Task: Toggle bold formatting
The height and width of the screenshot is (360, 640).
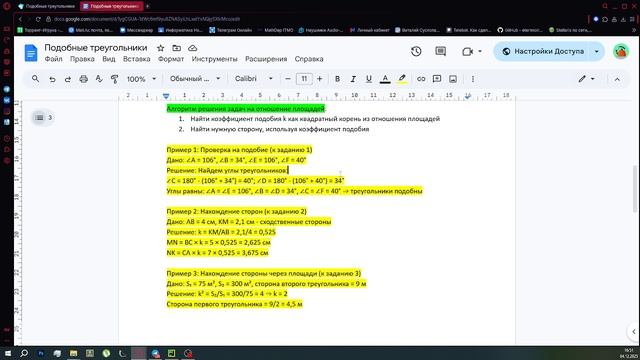Action: (x=337, y=79)
